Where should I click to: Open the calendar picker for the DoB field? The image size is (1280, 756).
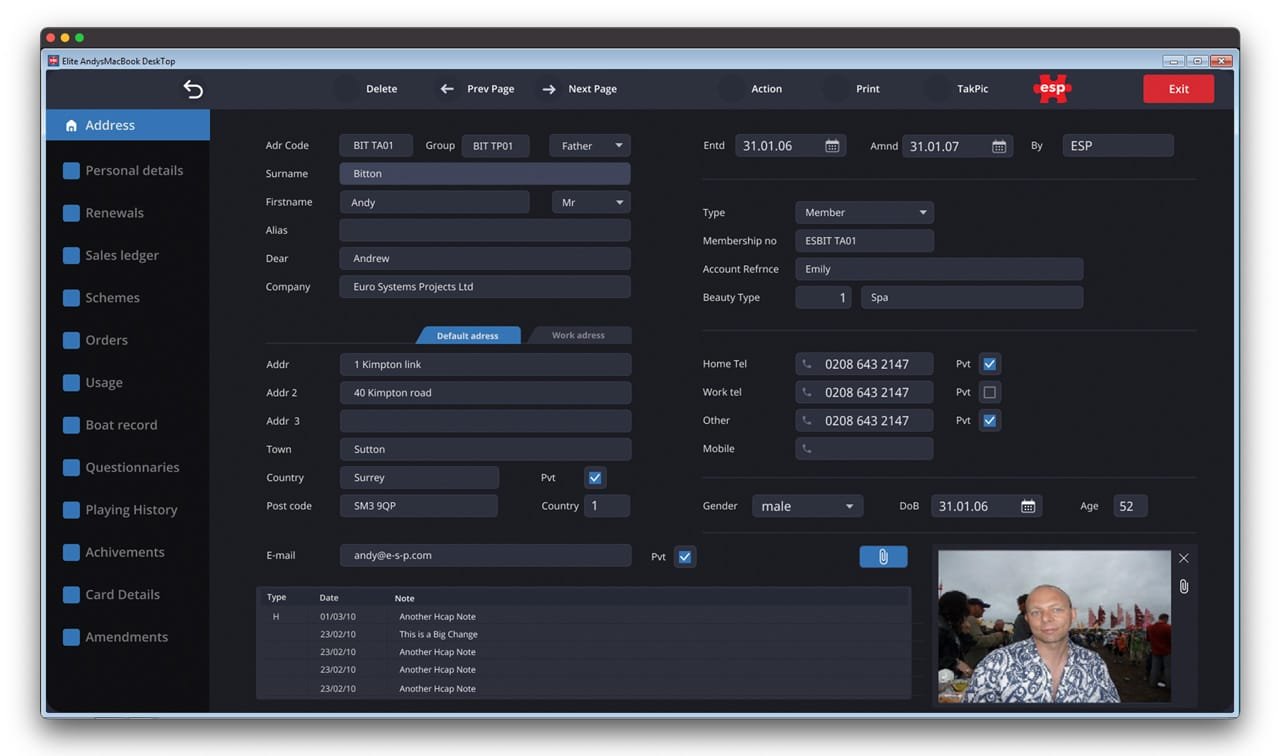coord(1028,505)
